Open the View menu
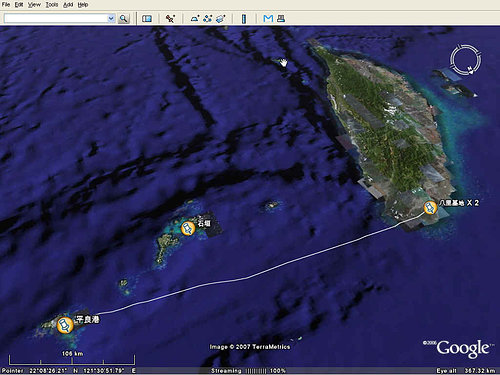The width and height of the screenshot is (500, 375). (34, 5)
